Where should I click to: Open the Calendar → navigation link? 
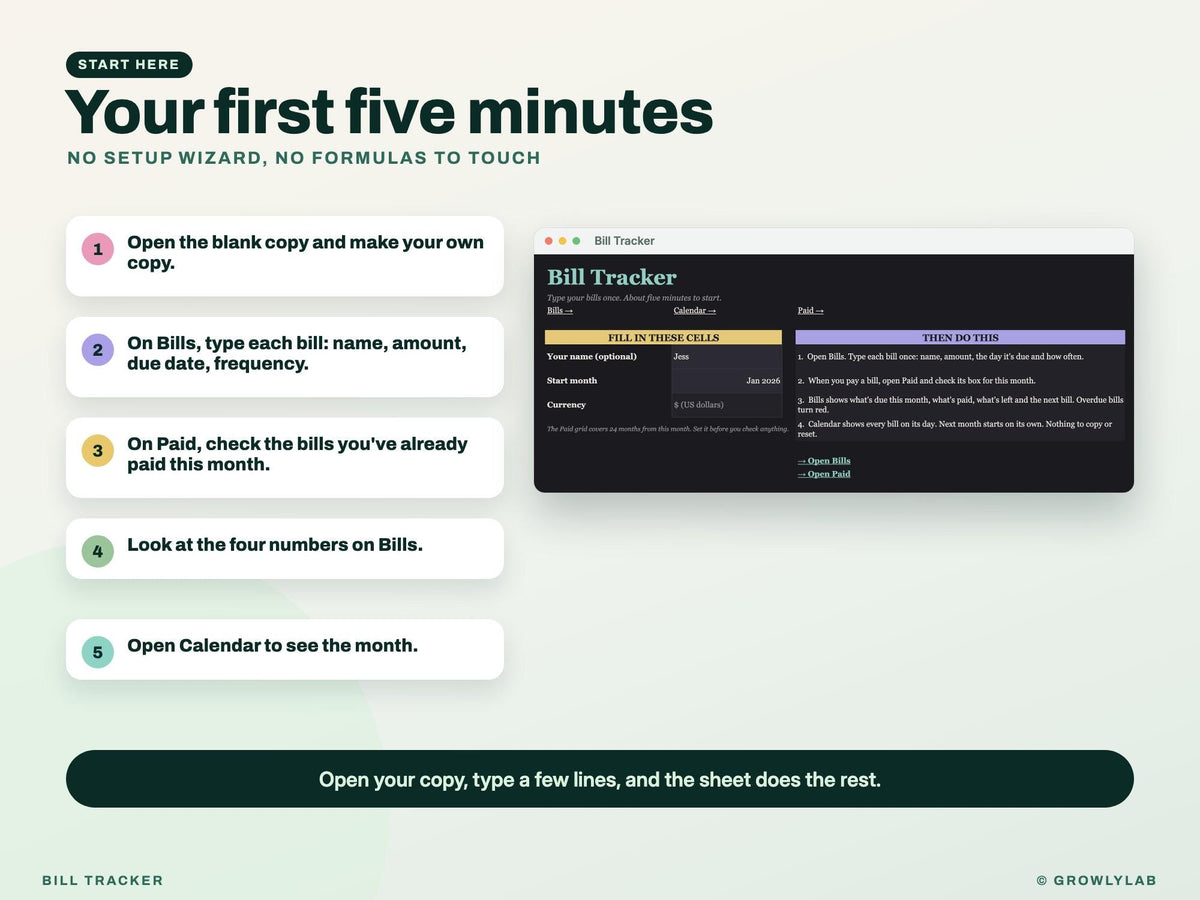tap(695, 311)
